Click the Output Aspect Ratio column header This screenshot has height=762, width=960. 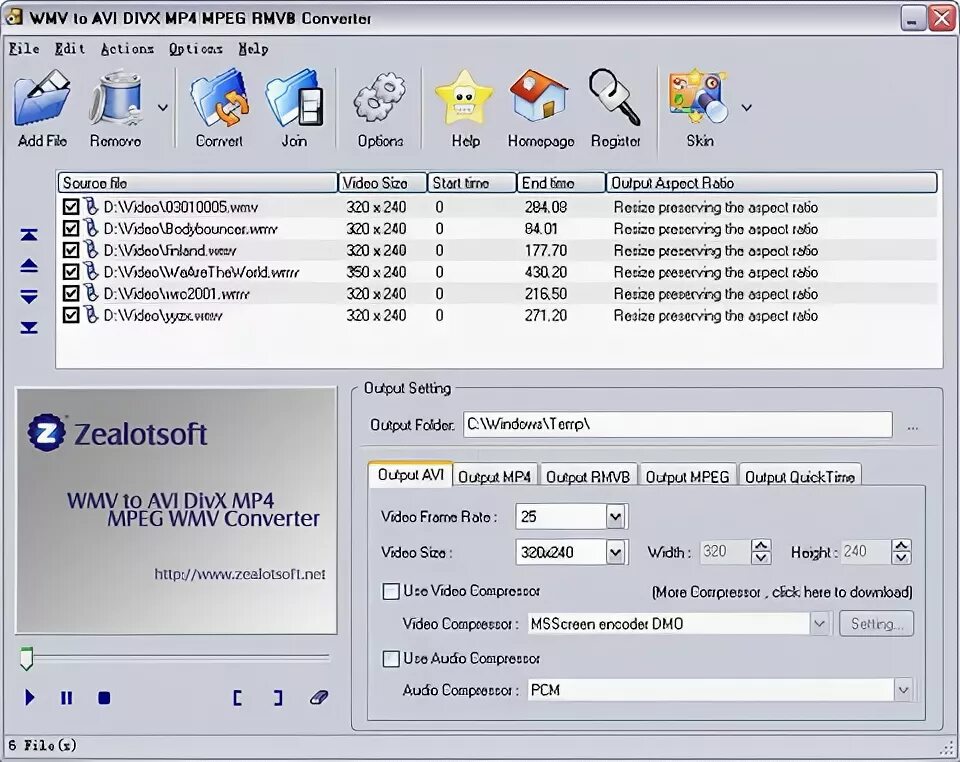tap(772, 183)
